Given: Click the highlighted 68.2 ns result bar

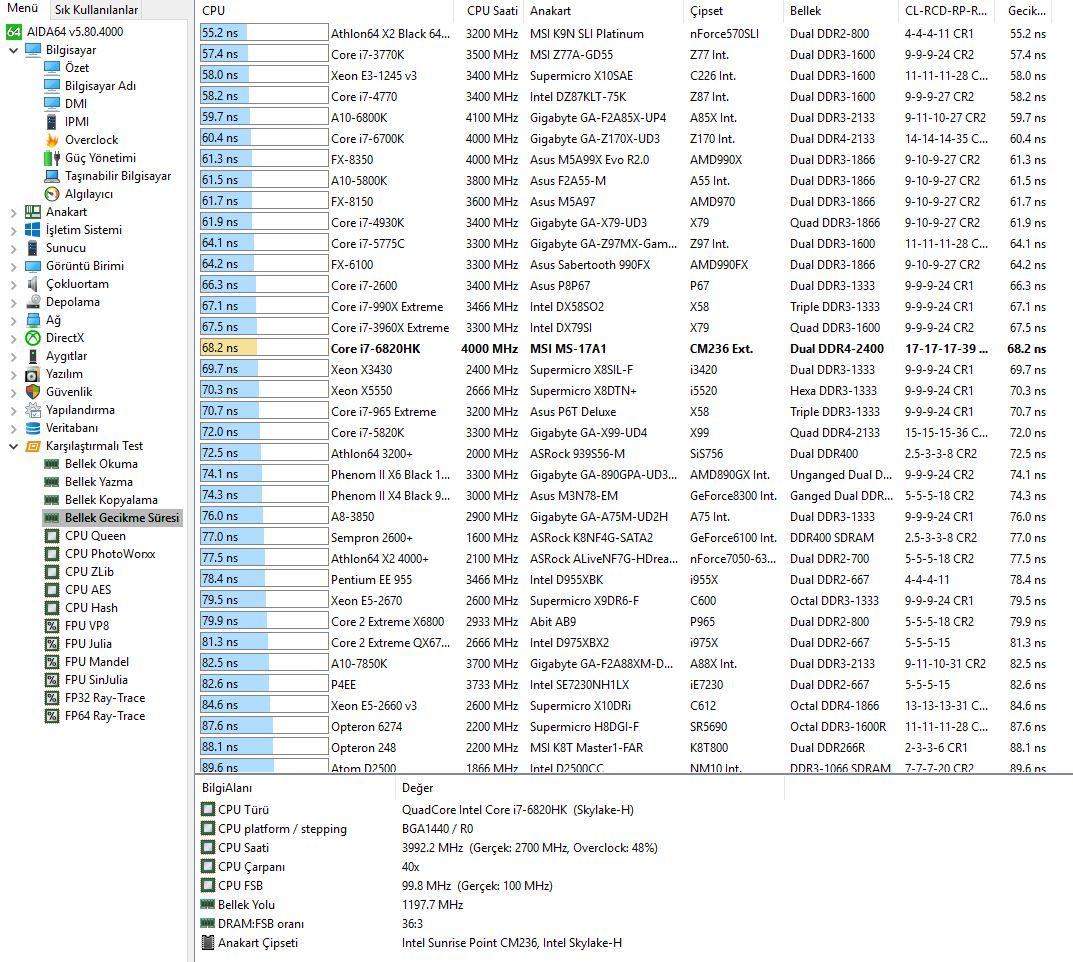Looking at the screenshot, I should (264, 348).
